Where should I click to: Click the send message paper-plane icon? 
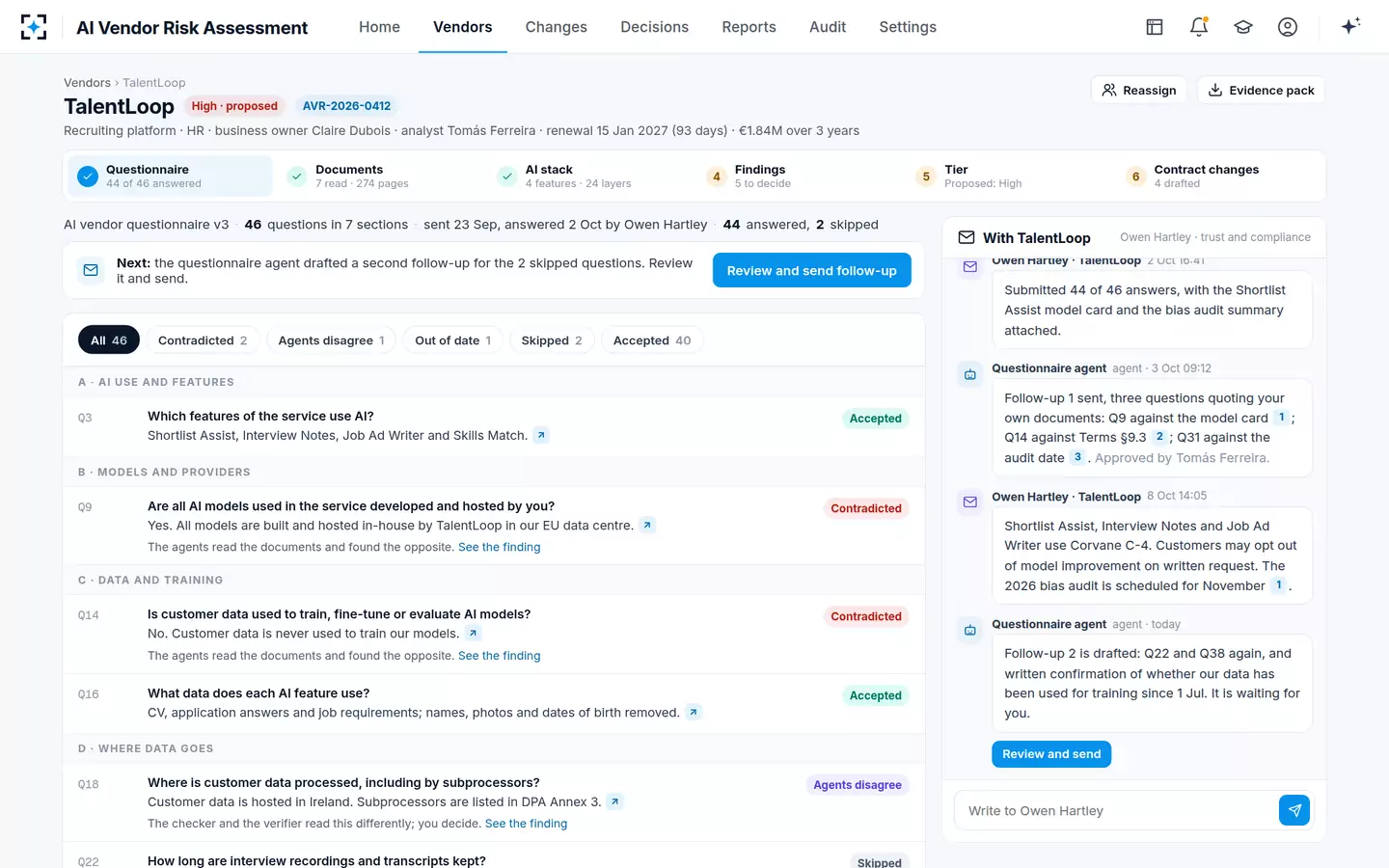pyautogui.click(x=1294, y=810)
